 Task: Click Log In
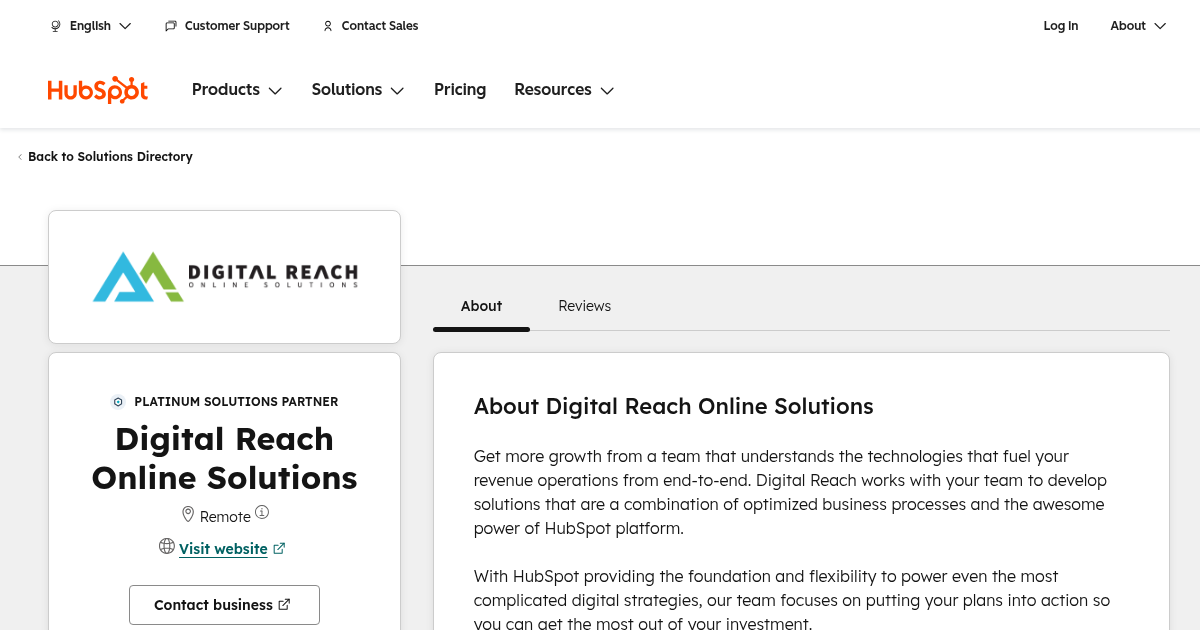pos(1061,26)
